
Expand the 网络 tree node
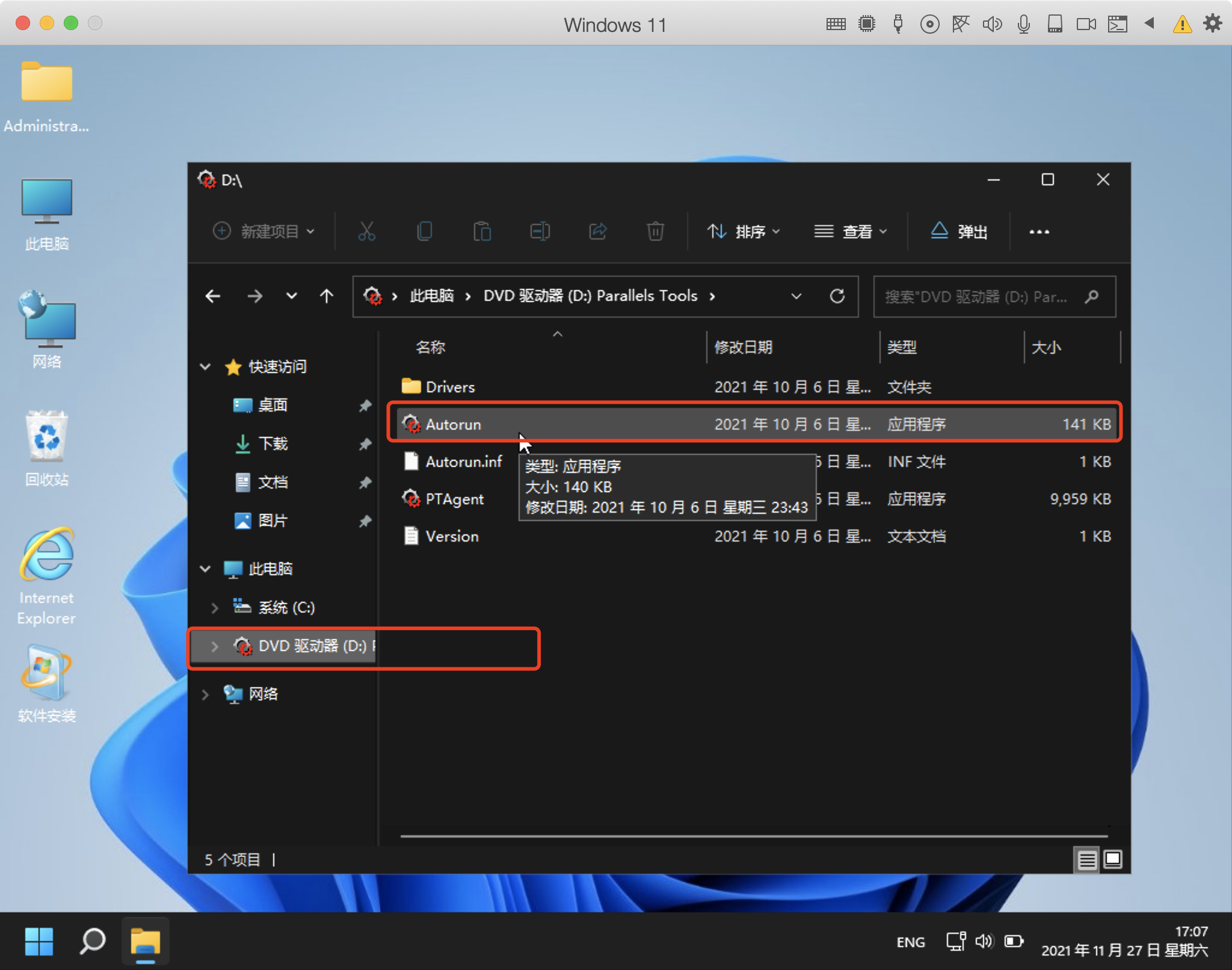[205, 694]
